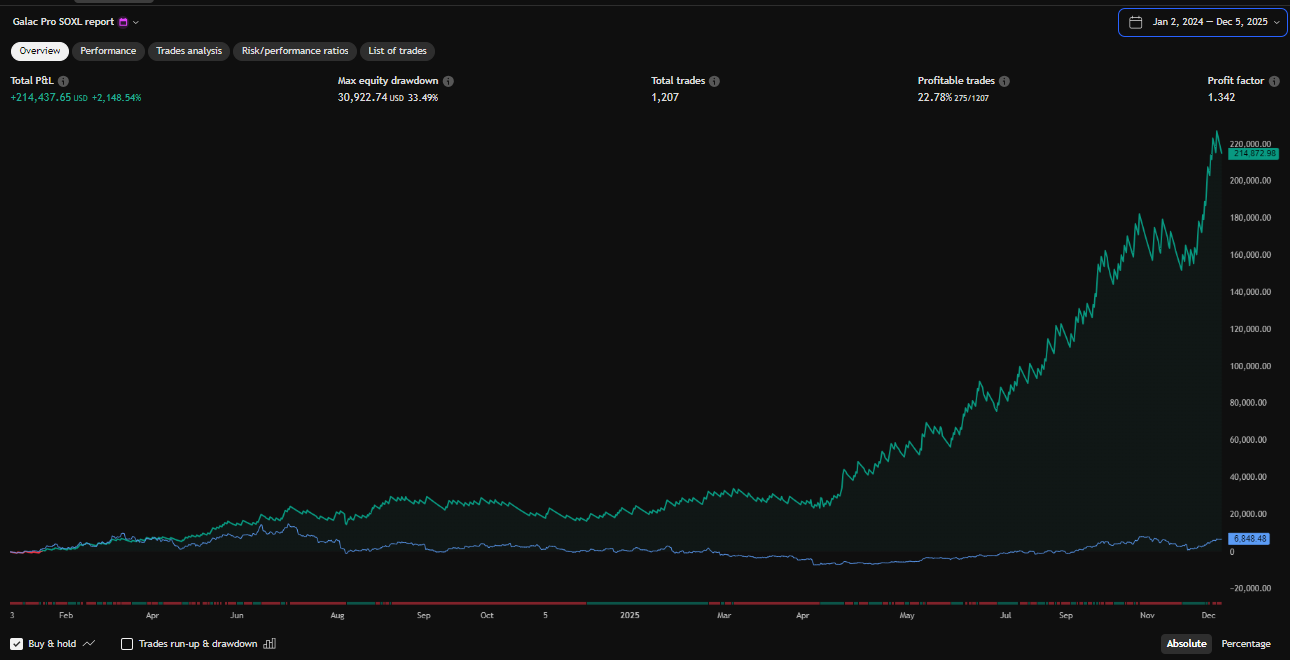Click the purple calendar icon by report title
This screenshot has height=660, width=1290.
[123, 22]
